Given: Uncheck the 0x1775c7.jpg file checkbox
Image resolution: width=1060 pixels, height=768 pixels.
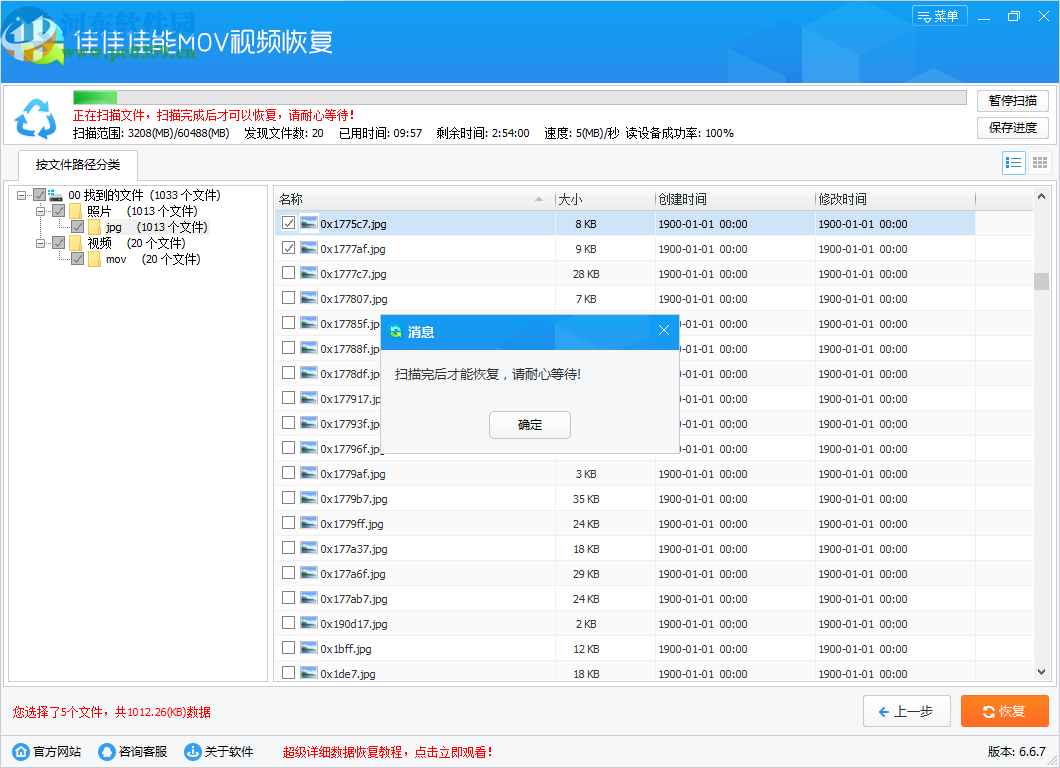Looking at the screenshot, I should pos(288,224).
